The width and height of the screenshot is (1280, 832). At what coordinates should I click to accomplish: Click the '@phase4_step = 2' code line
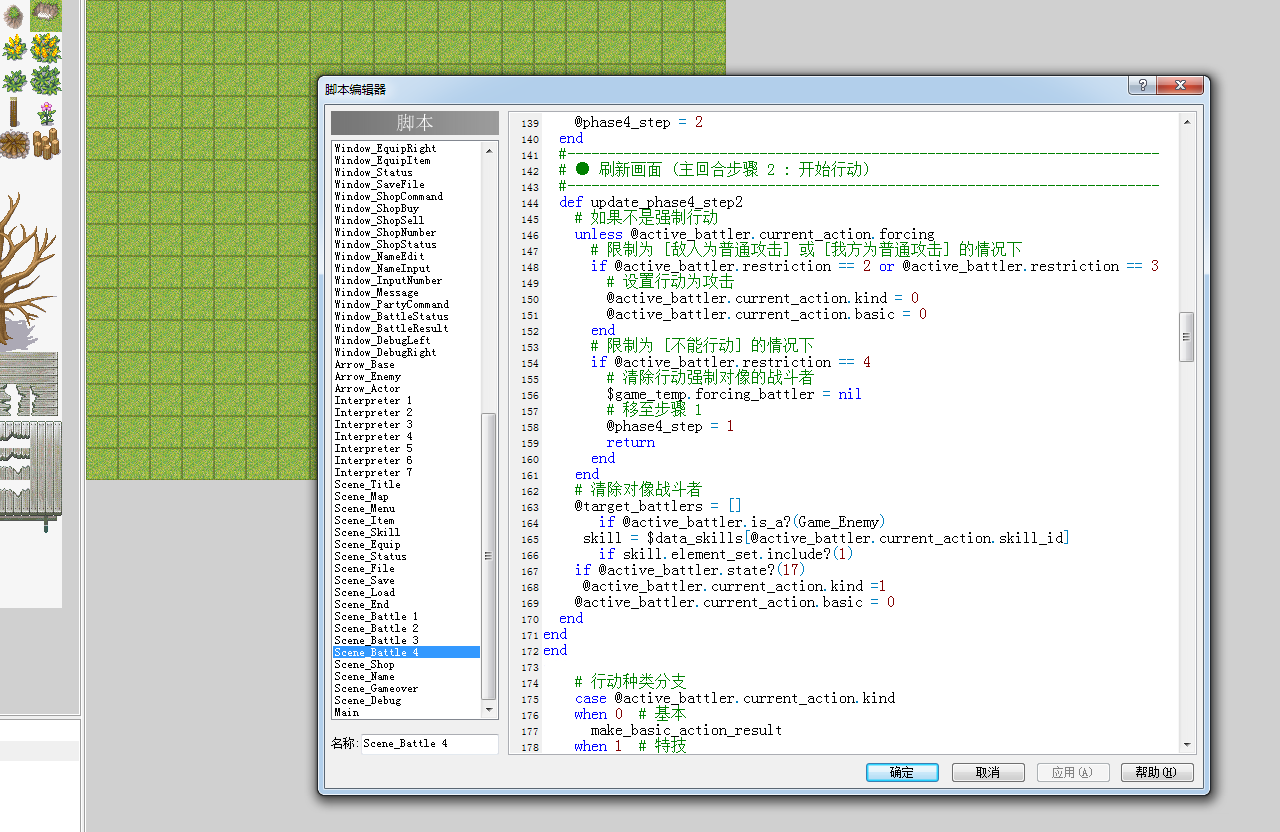tap(639, 122)
